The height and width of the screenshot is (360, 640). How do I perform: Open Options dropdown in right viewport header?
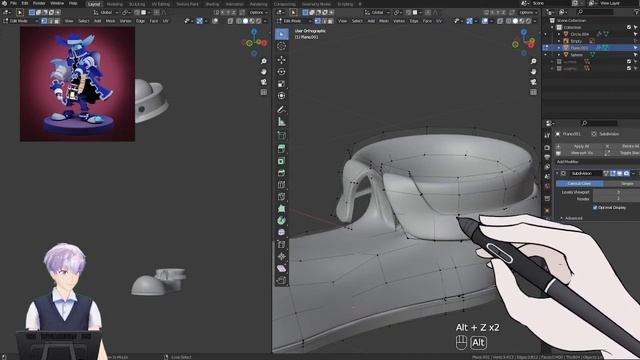[528, 13]
